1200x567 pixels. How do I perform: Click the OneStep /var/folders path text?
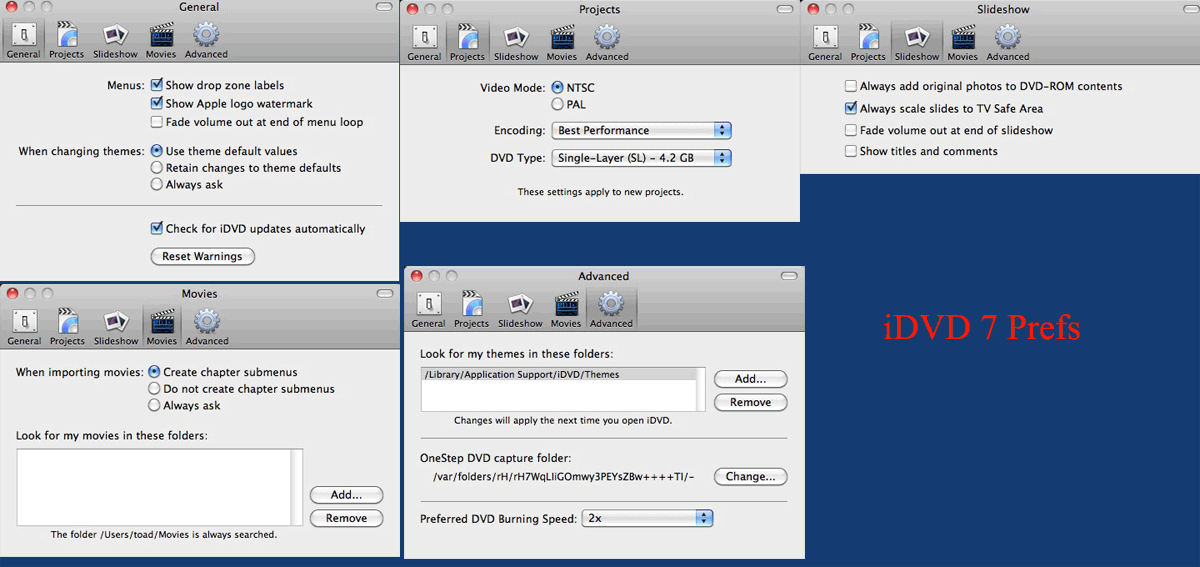coord(564,477)
